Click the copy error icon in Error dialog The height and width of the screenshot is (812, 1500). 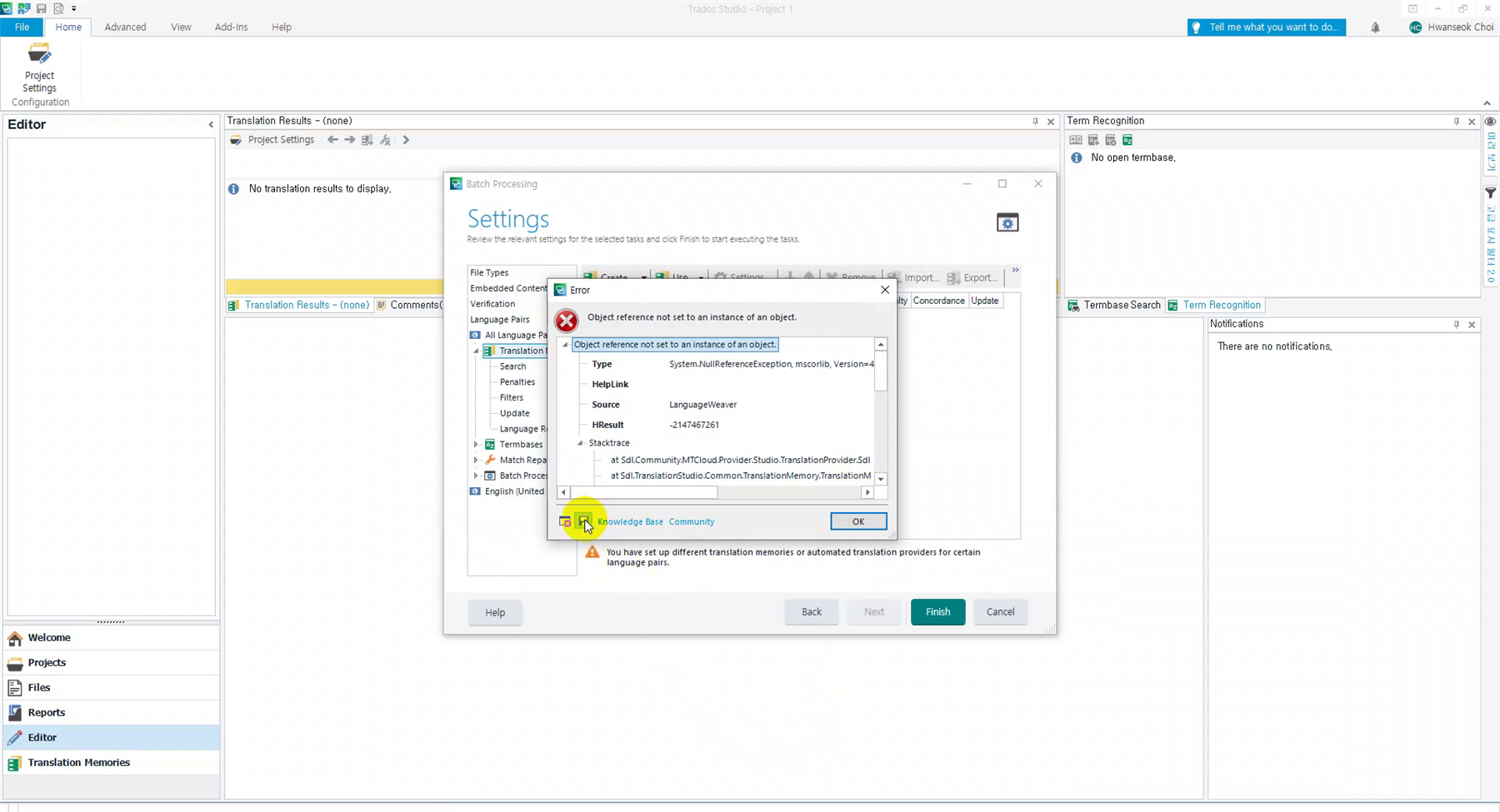(564, 522)
